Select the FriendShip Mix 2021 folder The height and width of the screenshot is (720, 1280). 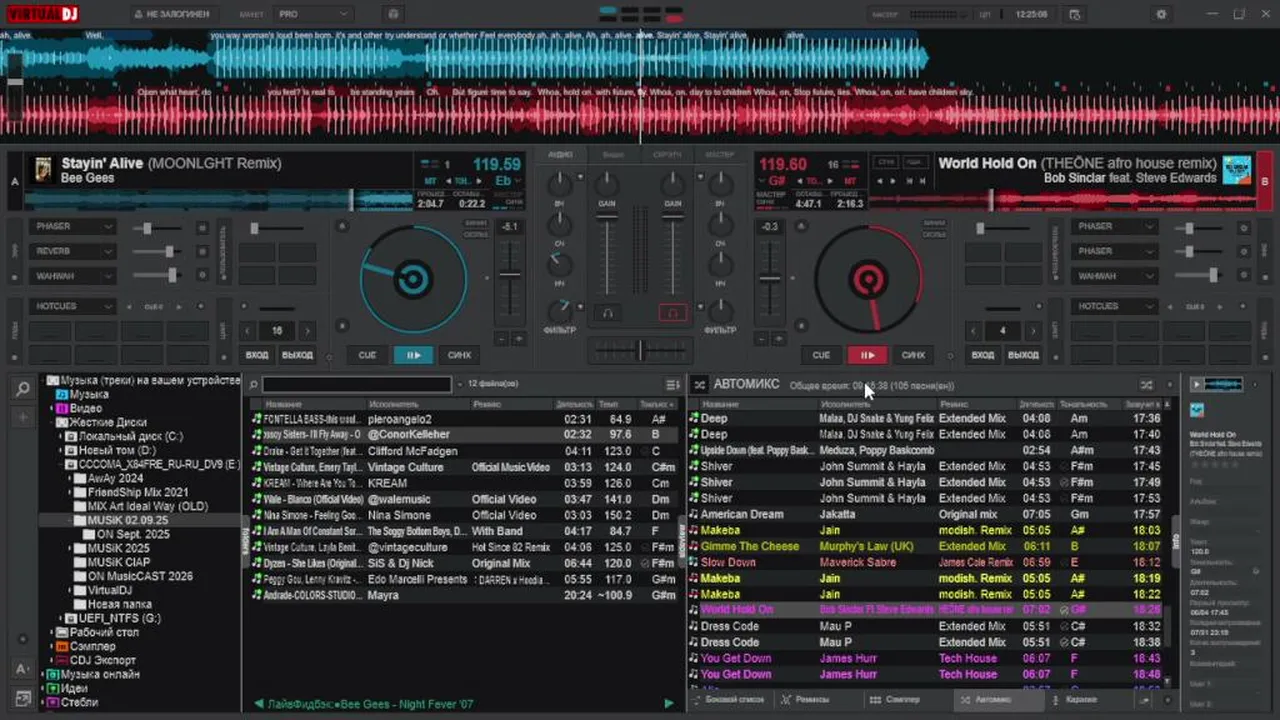coord(137,493)
